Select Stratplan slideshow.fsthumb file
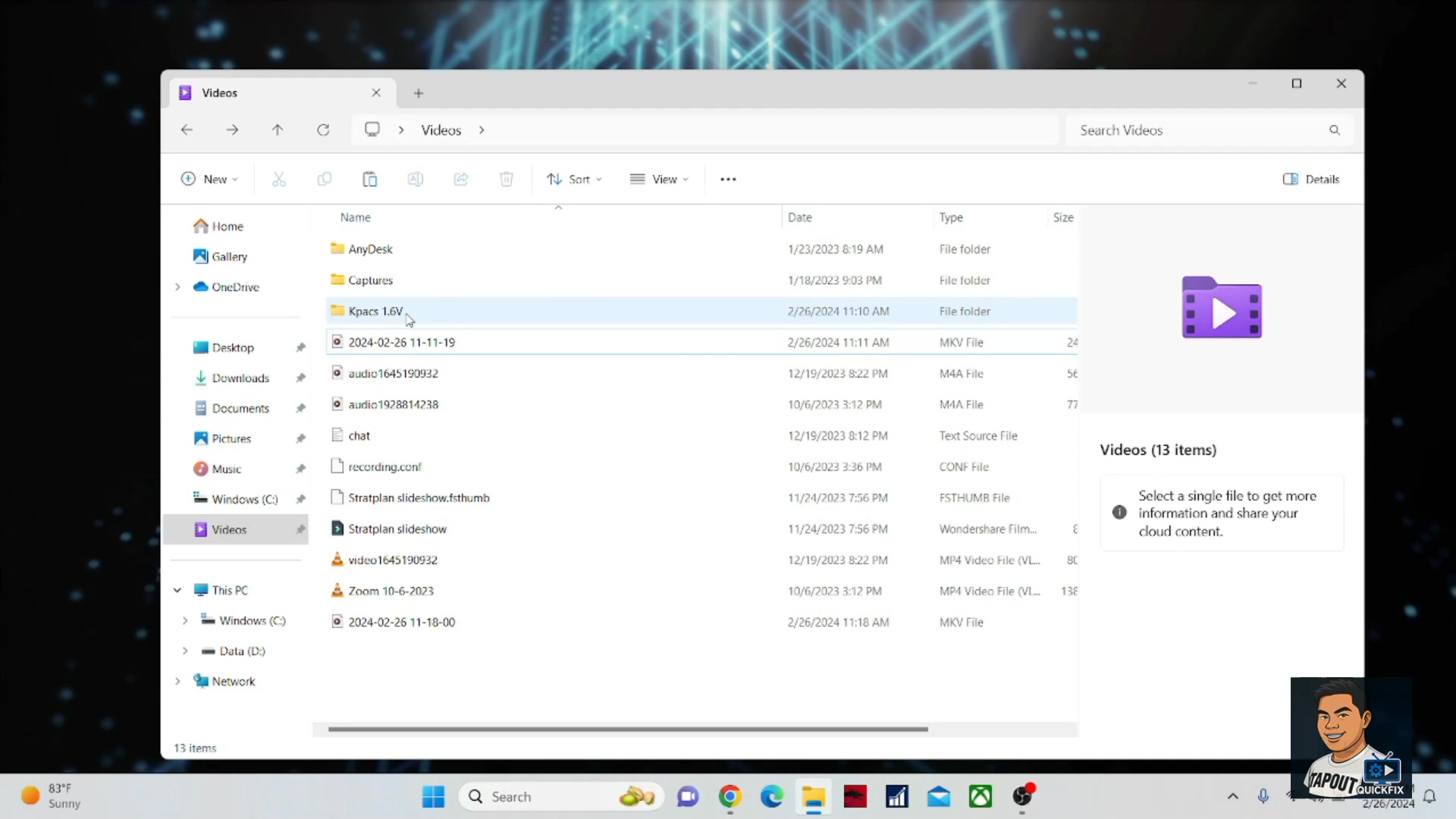Viewport: 1456px width, 819px height. [701, 498]
